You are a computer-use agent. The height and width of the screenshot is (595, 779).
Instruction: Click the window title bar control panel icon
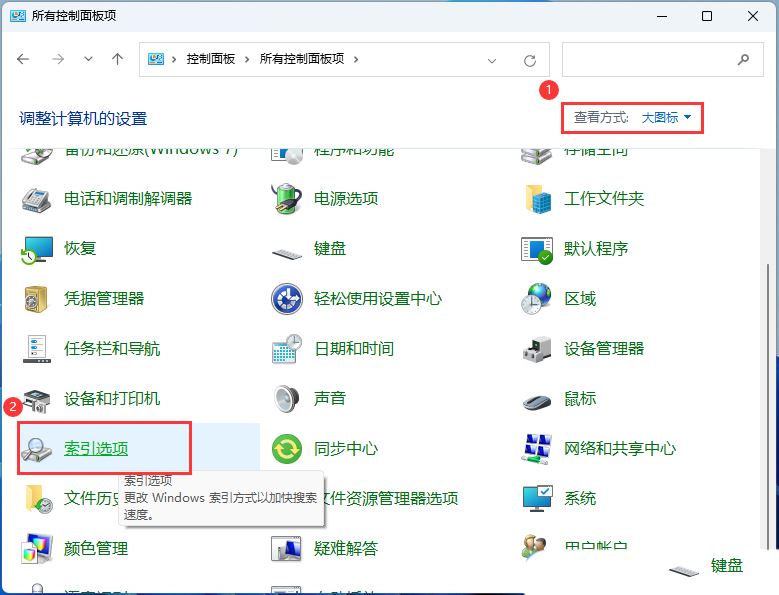pyautogui.click(x=18, y=16)
